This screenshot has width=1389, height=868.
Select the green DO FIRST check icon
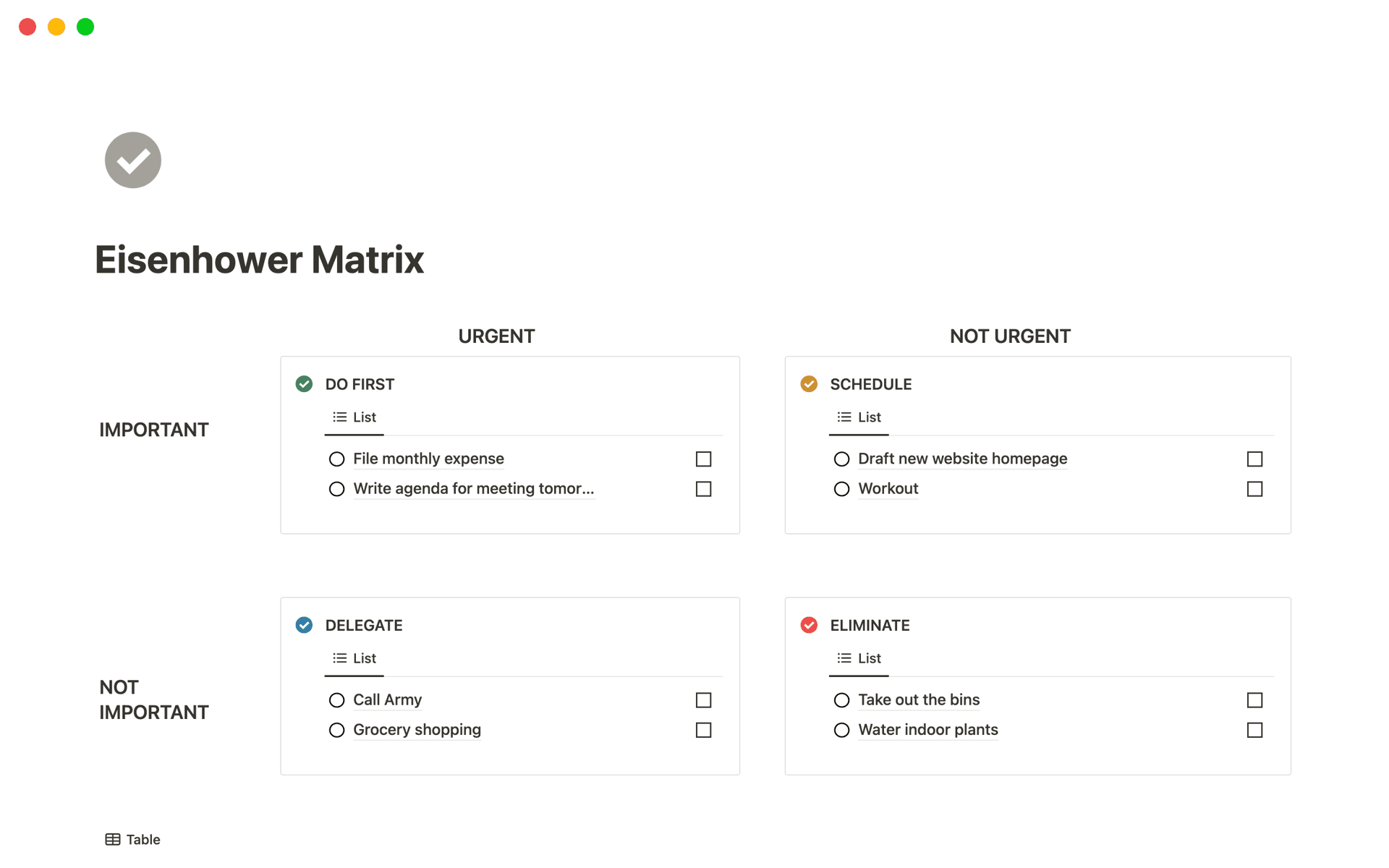tap(303, 384)
